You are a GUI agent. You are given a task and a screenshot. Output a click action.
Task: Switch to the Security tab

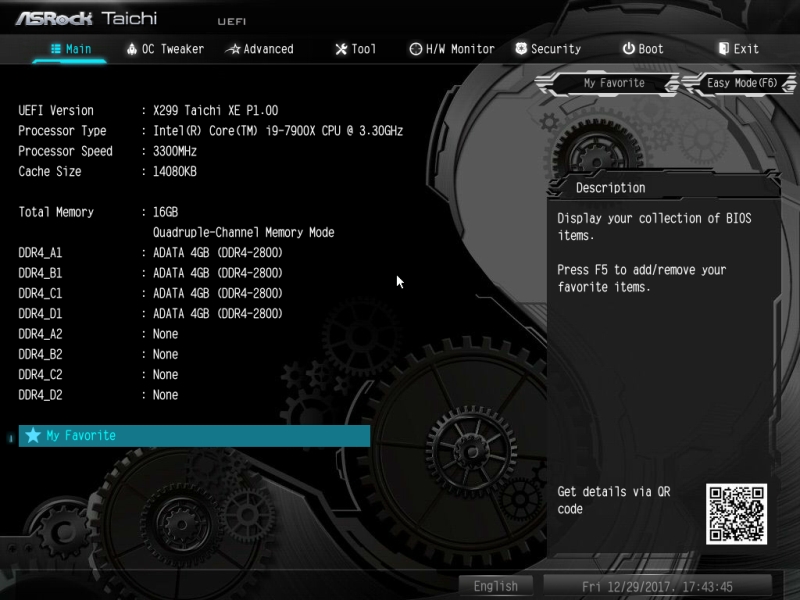tap(548, 49)
